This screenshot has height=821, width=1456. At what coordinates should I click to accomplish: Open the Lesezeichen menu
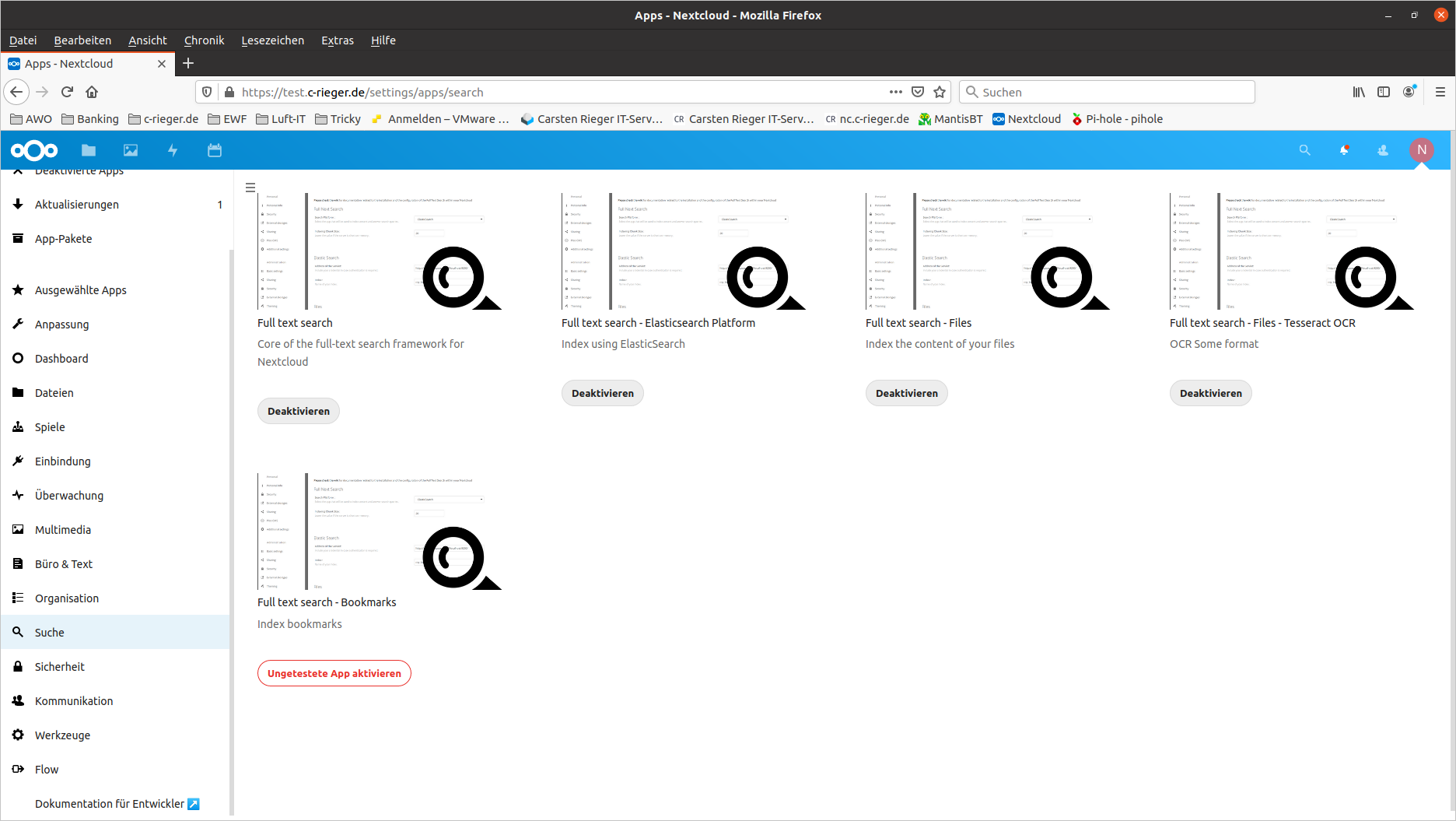(273, 40)
